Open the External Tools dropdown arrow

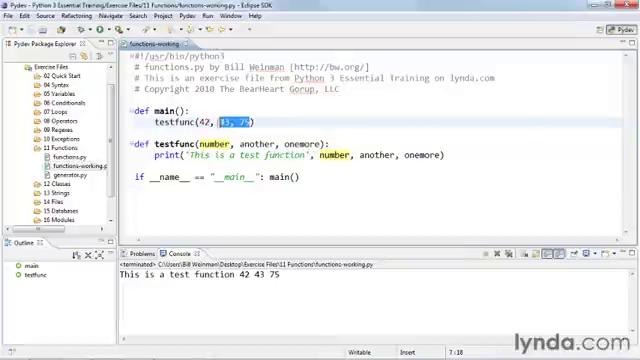[128, 29]
